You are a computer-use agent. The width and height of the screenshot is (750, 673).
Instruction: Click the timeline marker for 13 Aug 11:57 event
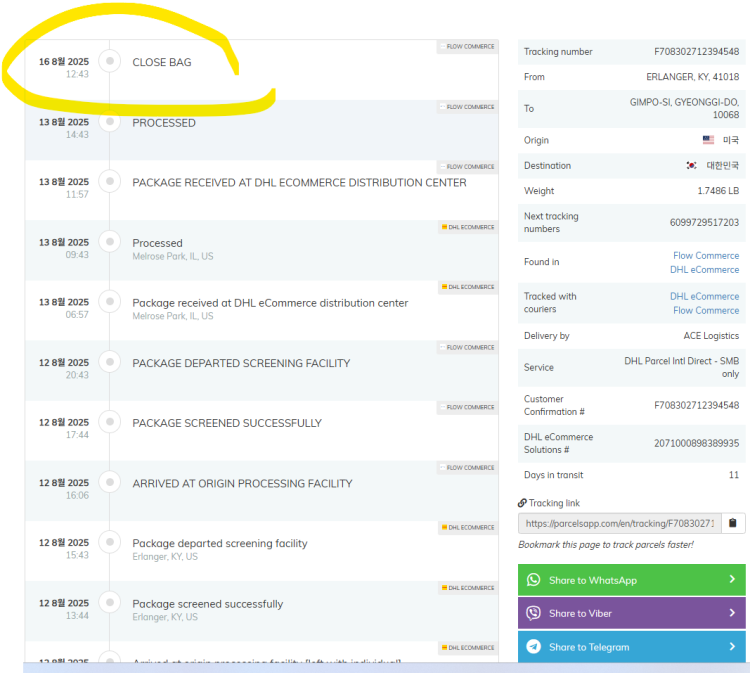pyautogui.click(x=110, y=181)
